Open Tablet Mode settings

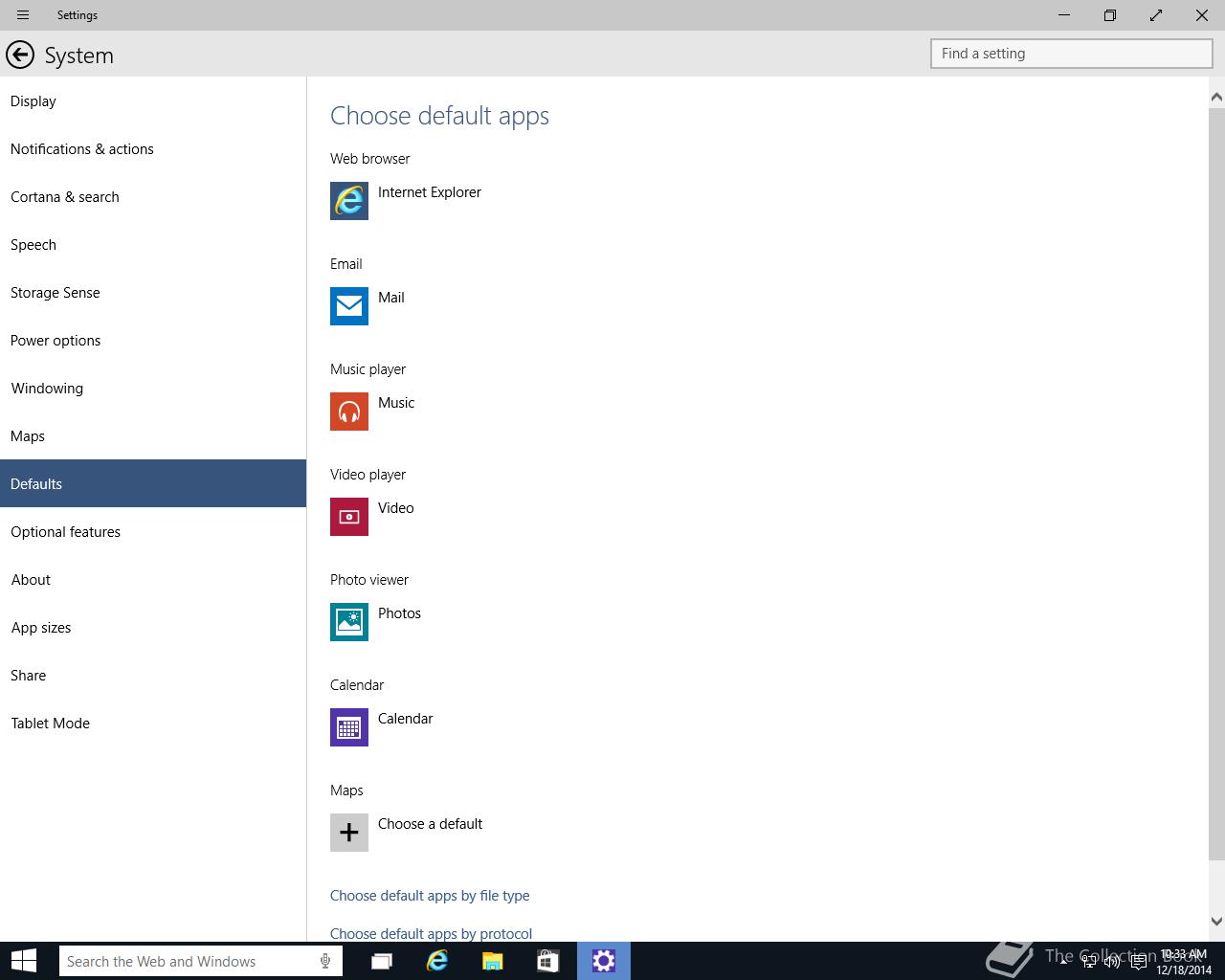point(153,723)
